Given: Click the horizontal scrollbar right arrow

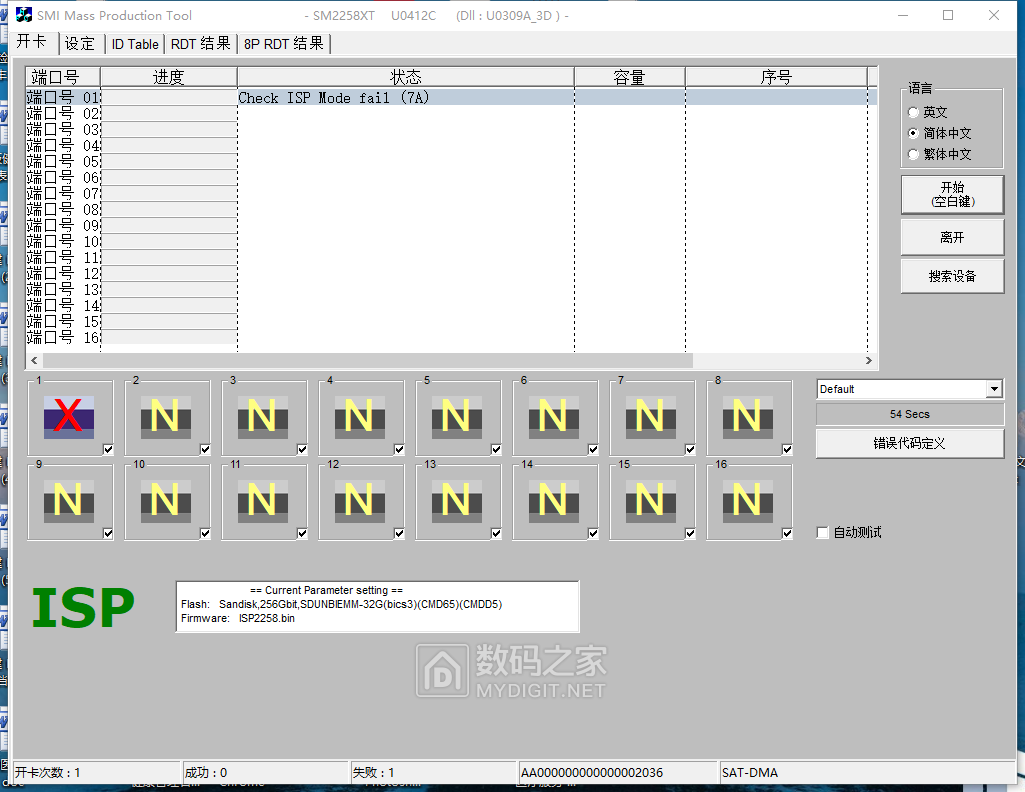Looking at the screenshot, I should [x=868, y=360].
